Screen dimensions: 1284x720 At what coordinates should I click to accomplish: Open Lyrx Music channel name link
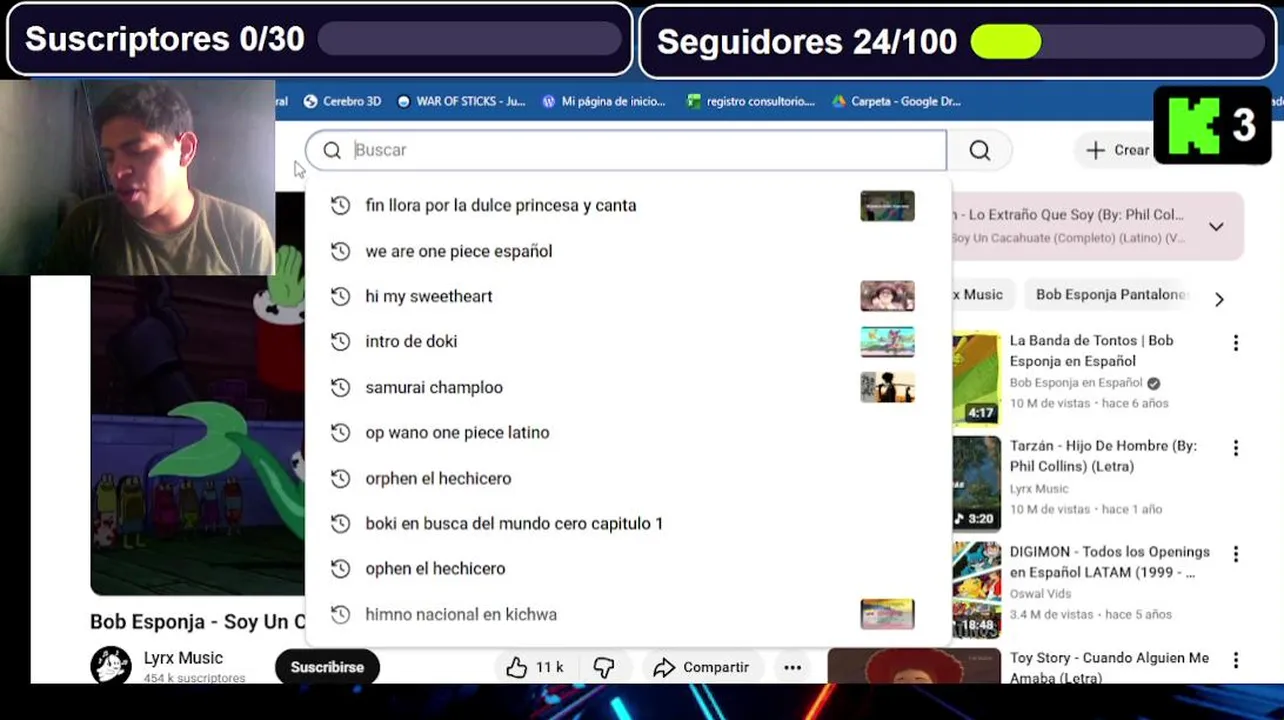(183, 658)
